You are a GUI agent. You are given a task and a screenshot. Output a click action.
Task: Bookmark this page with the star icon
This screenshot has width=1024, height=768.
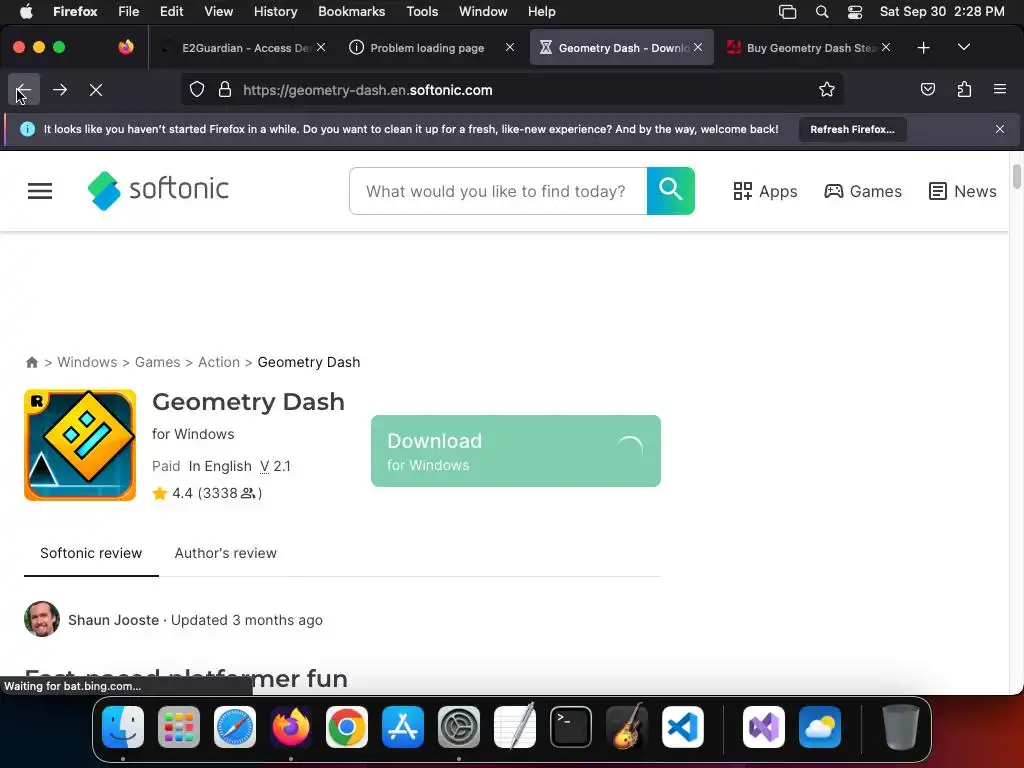click(x=827, y=89)
